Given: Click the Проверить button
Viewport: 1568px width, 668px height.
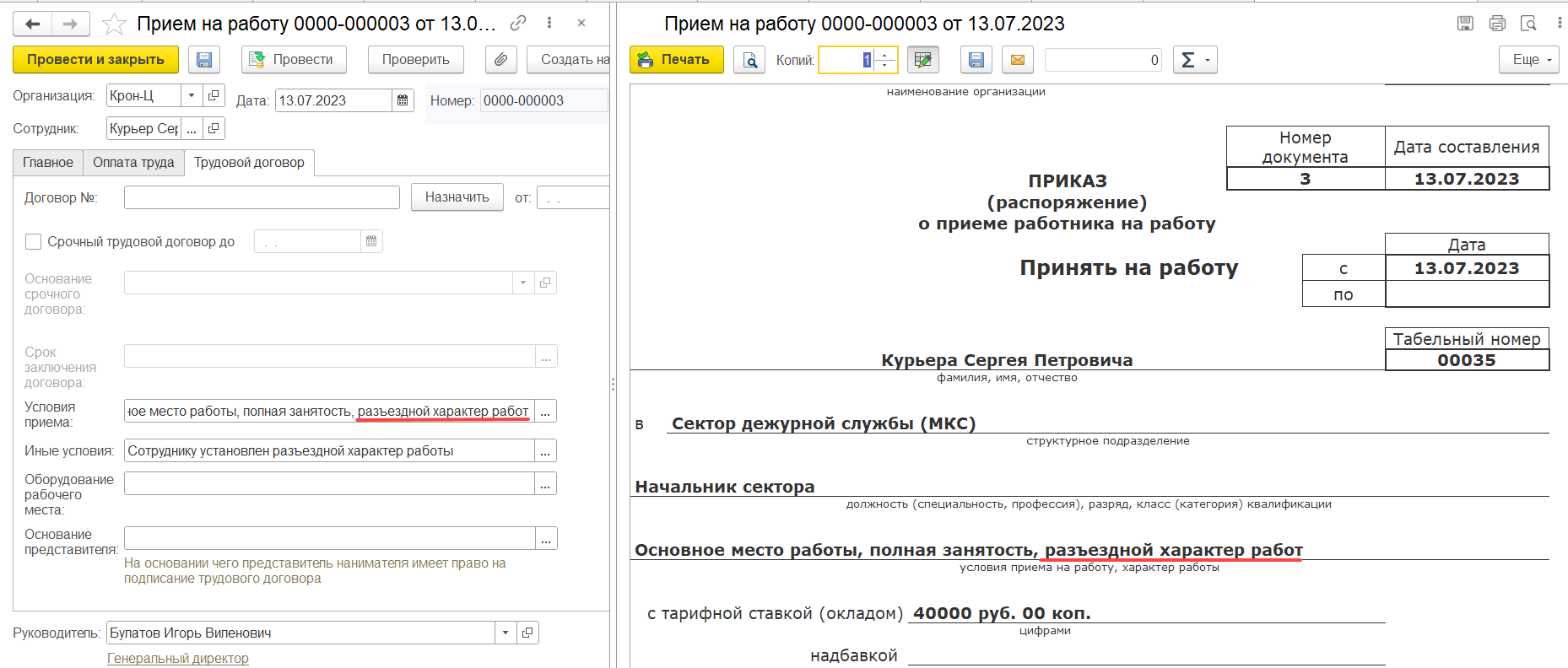Looking at the screenshot, I should tap(415, 60).
